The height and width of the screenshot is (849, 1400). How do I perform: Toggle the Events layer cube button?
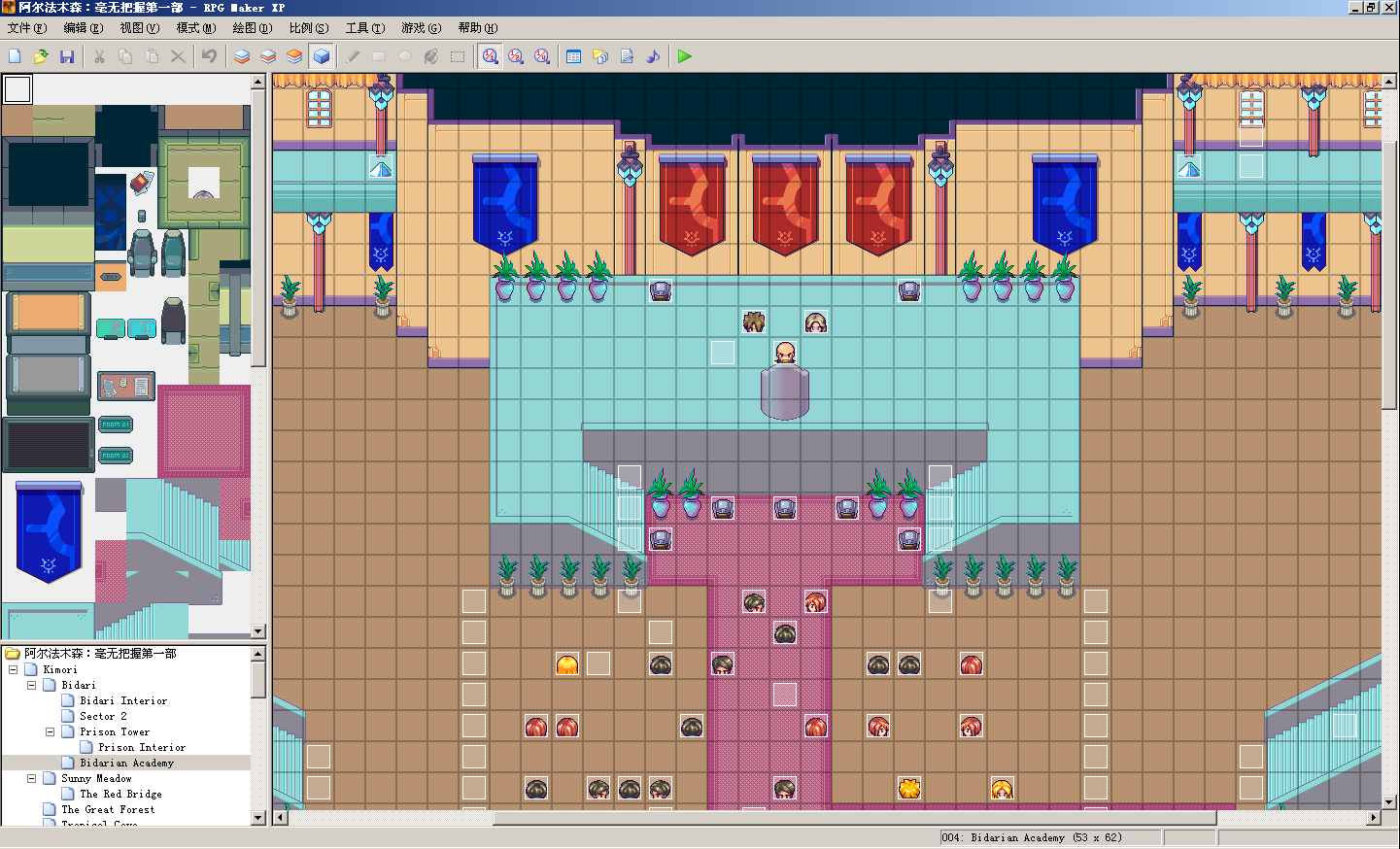coord(322,56)
